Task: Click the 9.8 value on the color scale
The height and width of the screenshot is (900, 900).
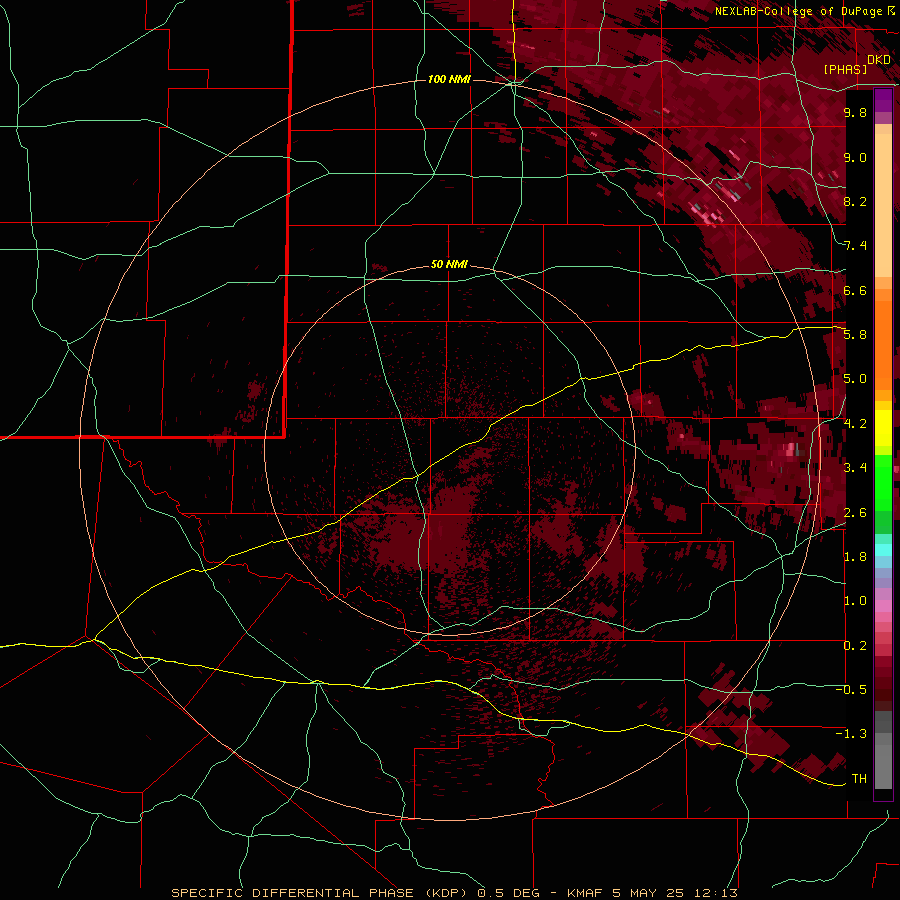Action: [855, 113]
